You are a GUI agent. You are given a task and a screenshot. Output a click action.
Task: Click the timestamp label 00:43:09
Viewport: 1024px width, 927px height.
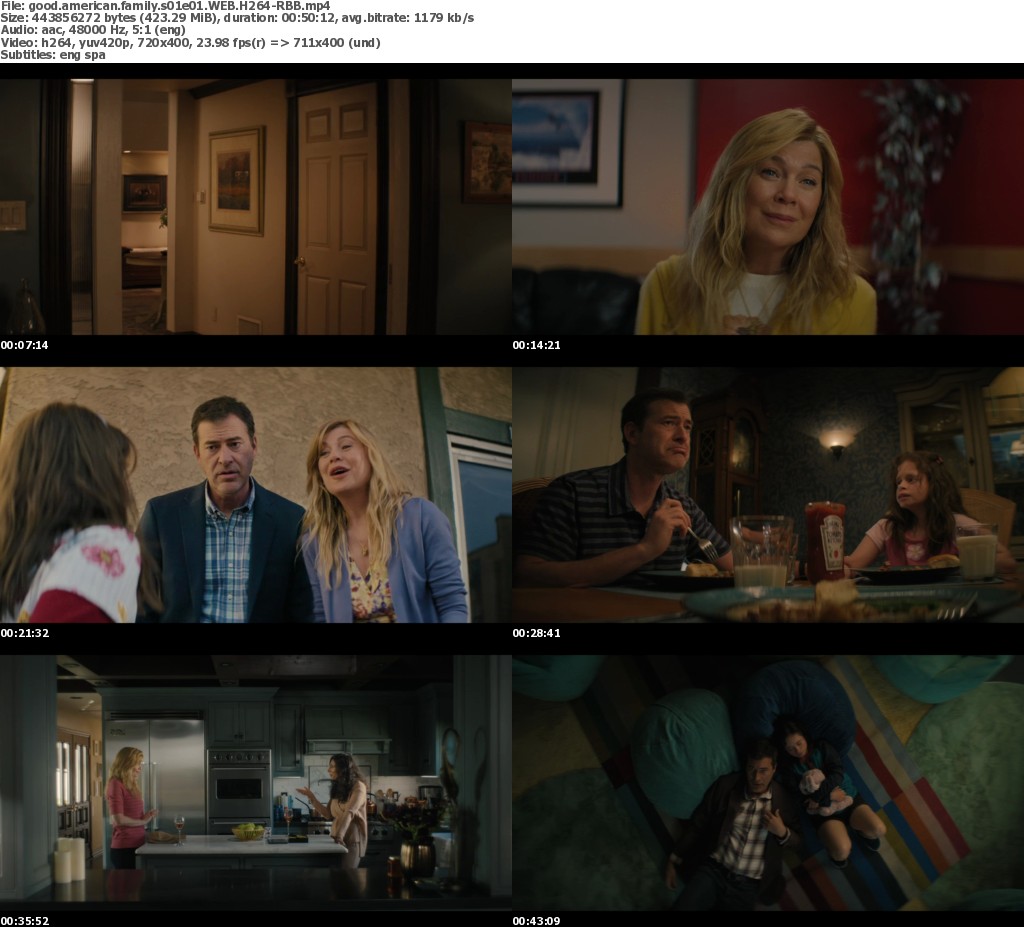536,921
